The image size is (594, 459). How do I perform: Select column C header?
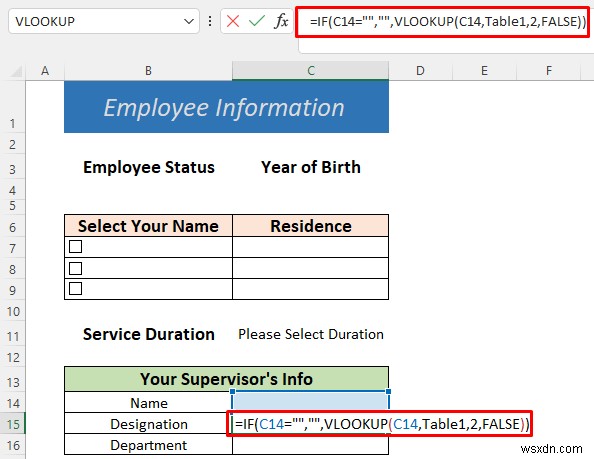(311, 71)
